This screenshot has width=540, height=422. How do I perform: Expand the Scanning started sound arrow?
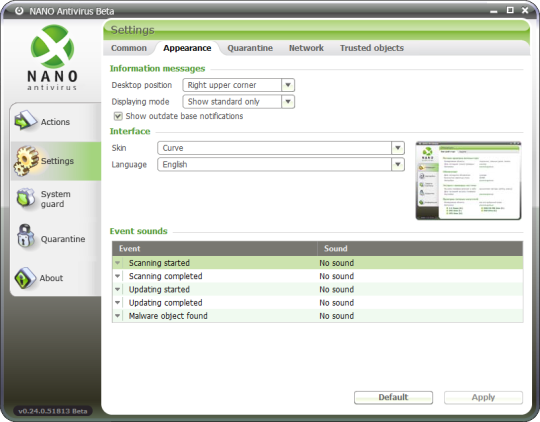117,263
